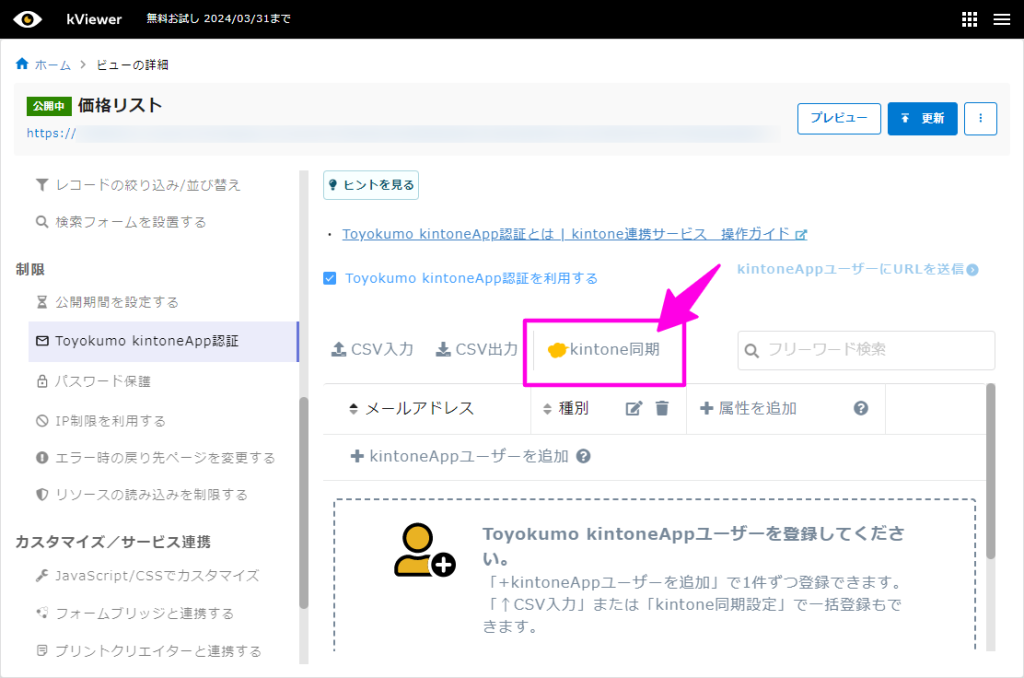Viewport: 1024px width, 678px height.
Task: Click the プレビュー button
Action: [x=839, y=118]
